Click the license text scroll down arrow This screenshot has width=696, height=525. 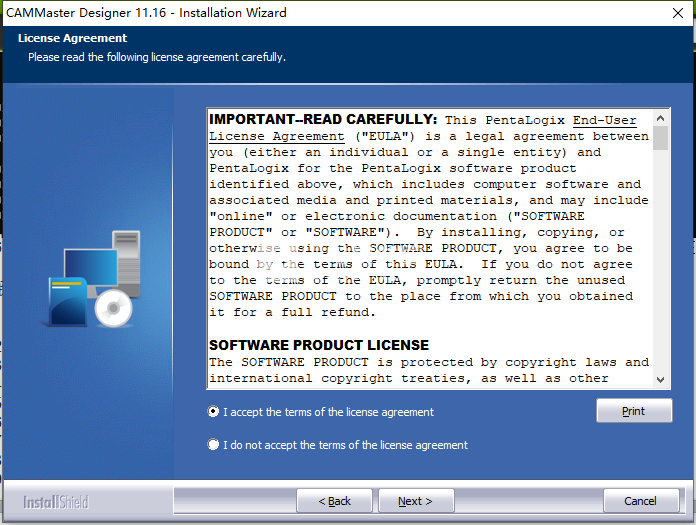660,380
